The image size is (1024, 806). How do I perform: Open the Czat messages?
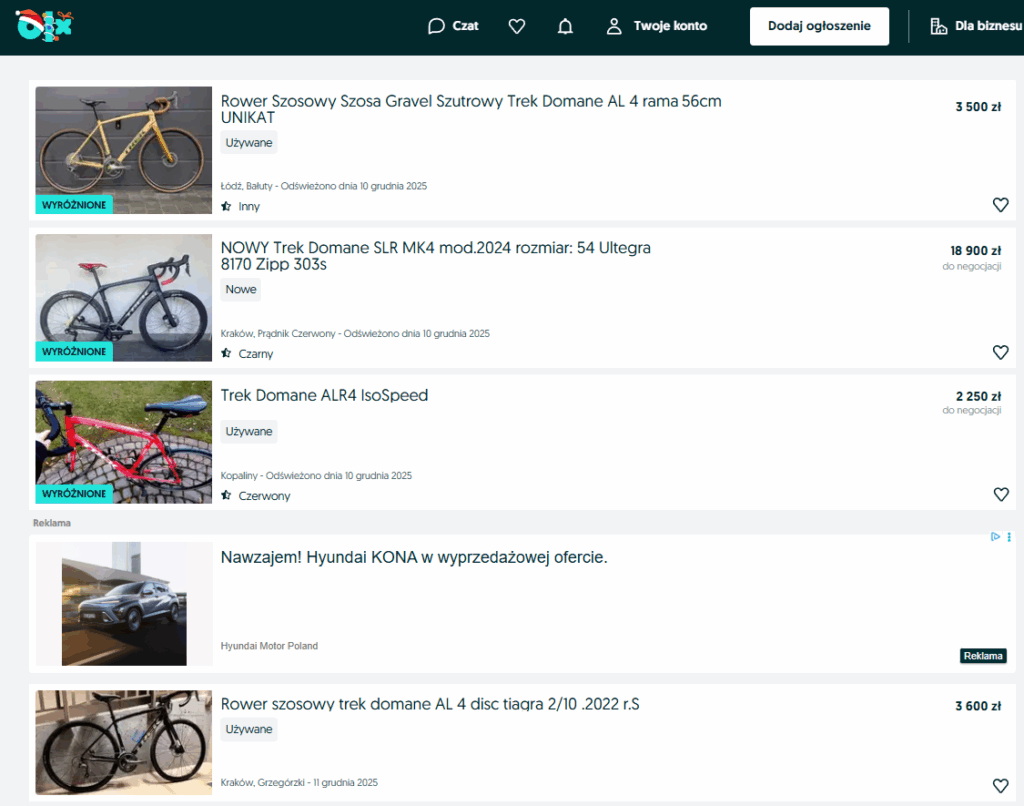453,26
